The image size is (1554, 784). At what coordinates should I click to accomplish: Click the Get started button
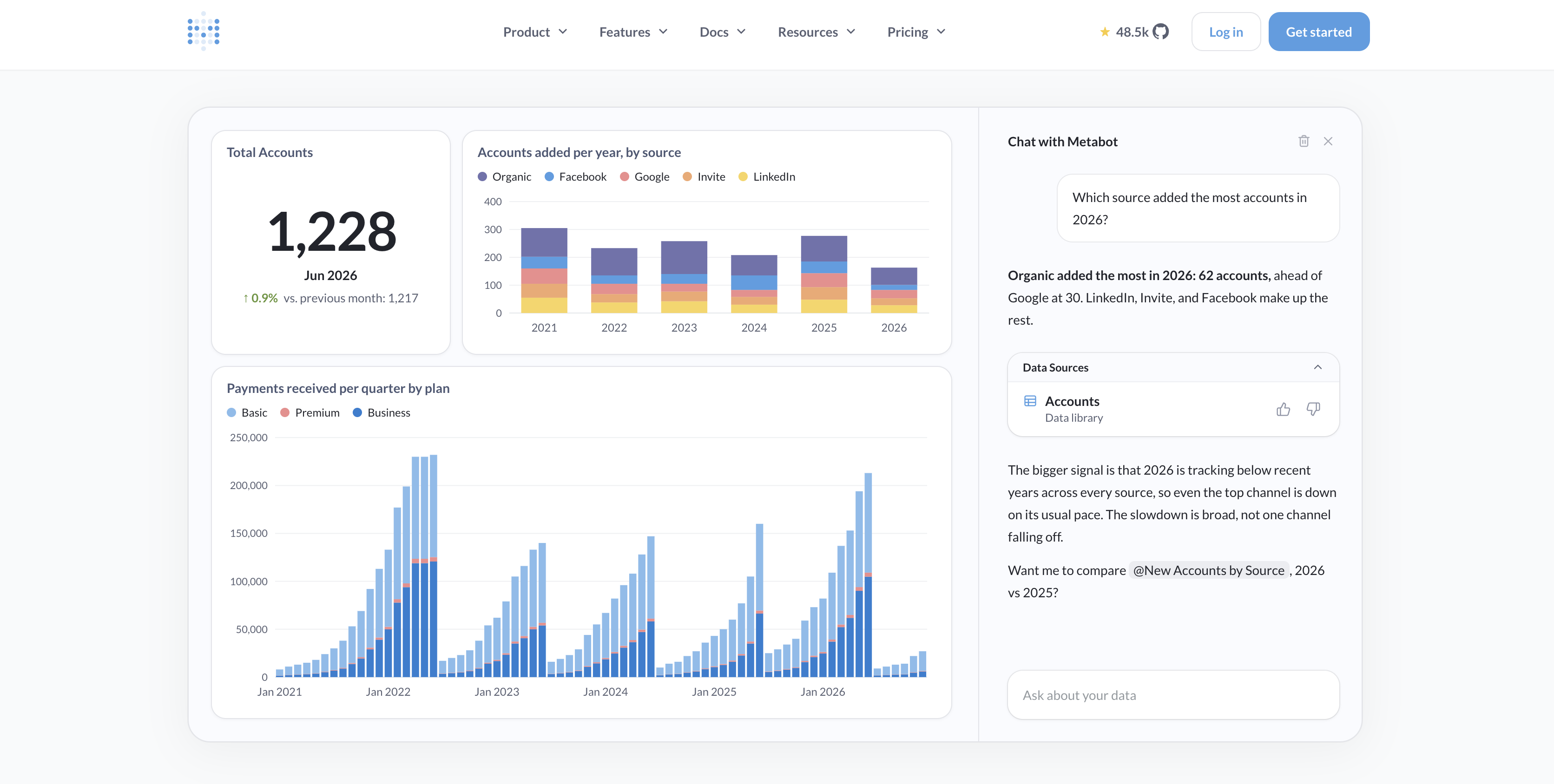(x=1319, y=32)
